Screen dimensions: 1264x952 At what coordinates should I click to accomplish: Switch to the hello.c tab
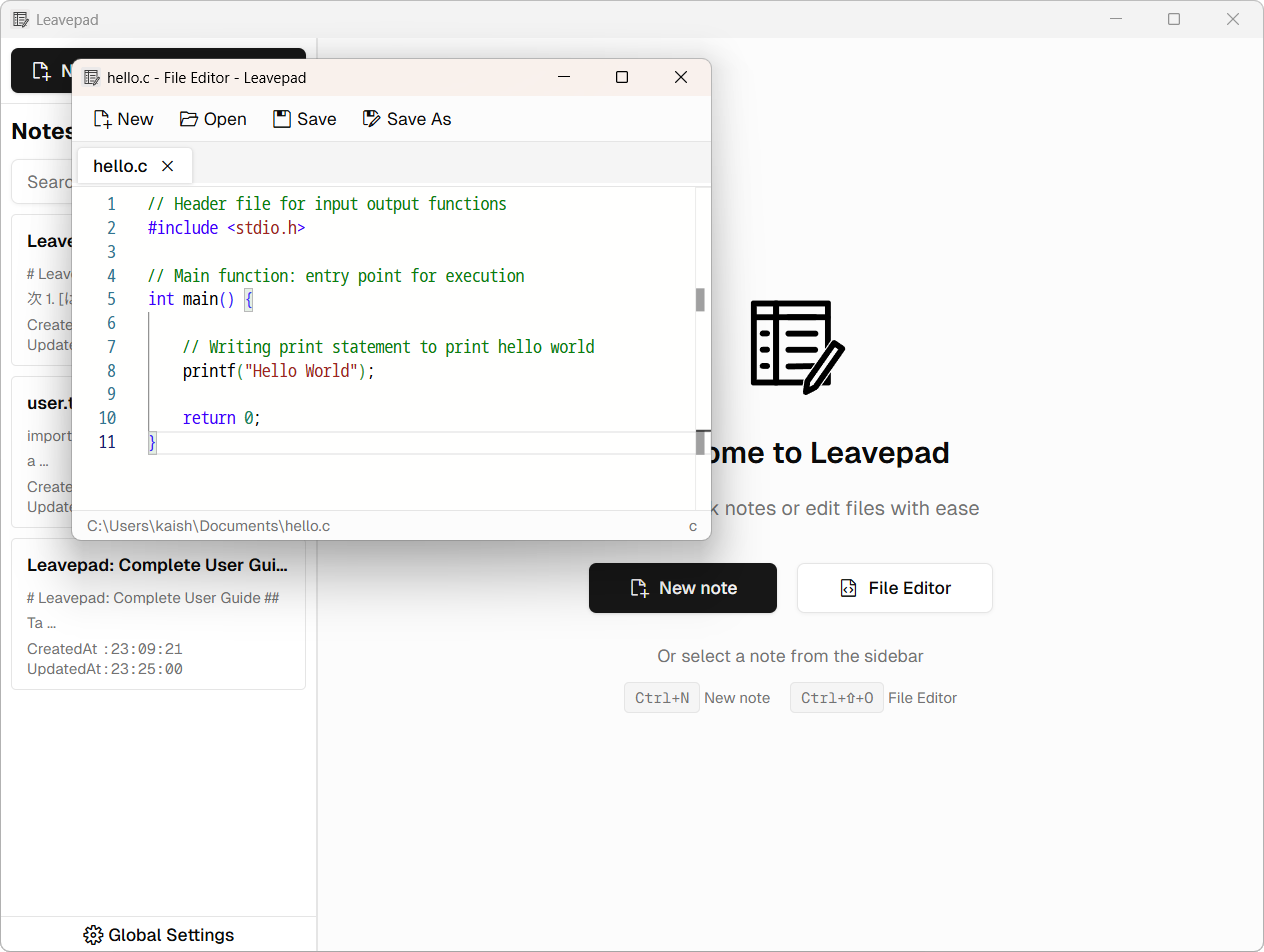(x=120, y=166)
